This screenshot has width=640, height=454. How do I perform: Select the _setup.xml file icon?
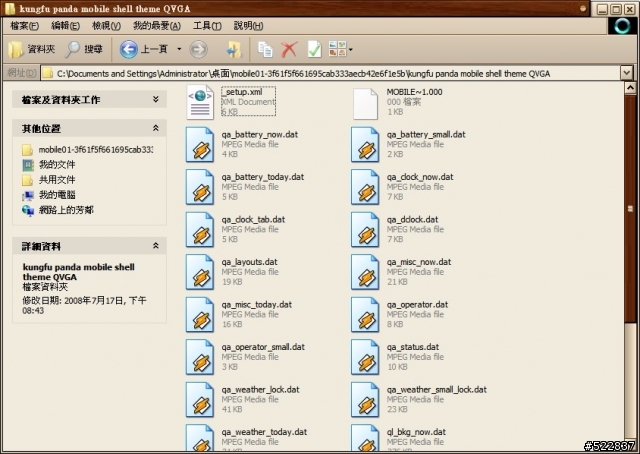[203, 101]
